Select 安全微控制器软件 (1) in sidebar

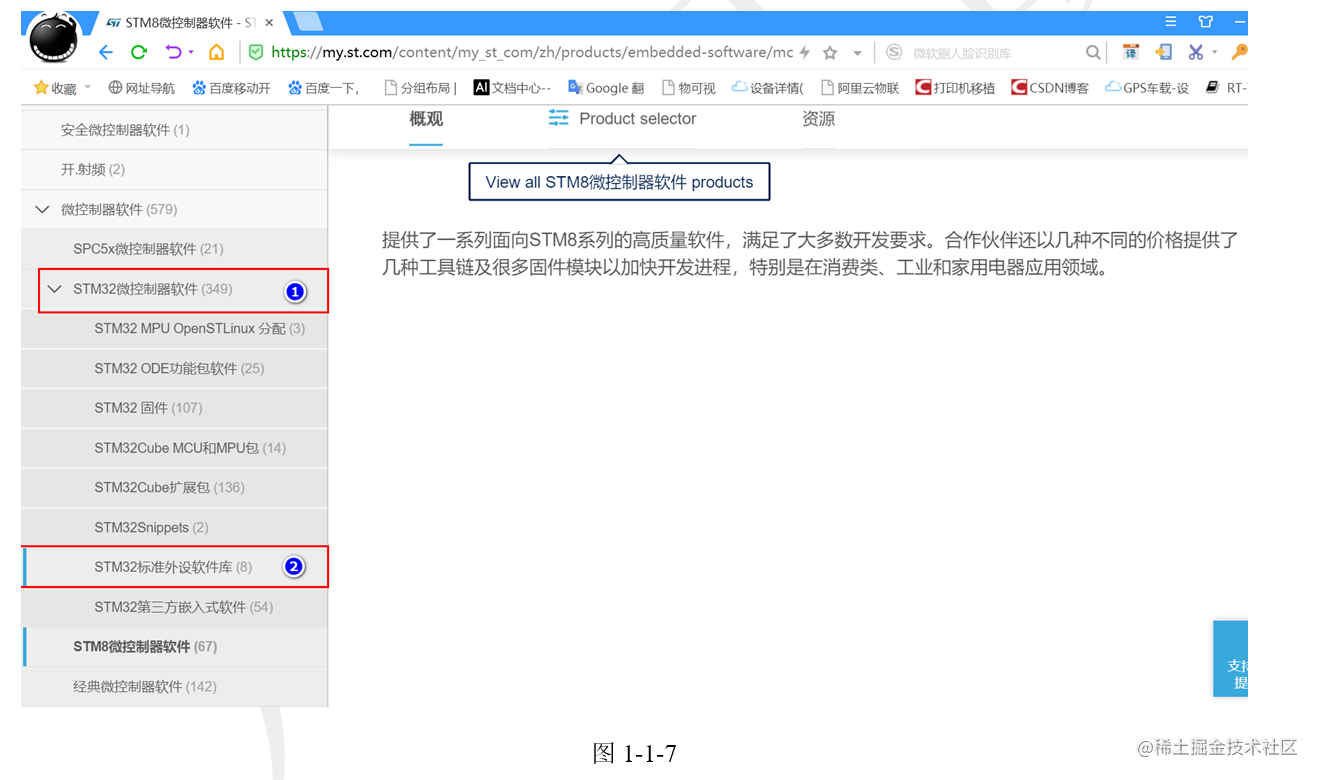[x=175, y=130]
